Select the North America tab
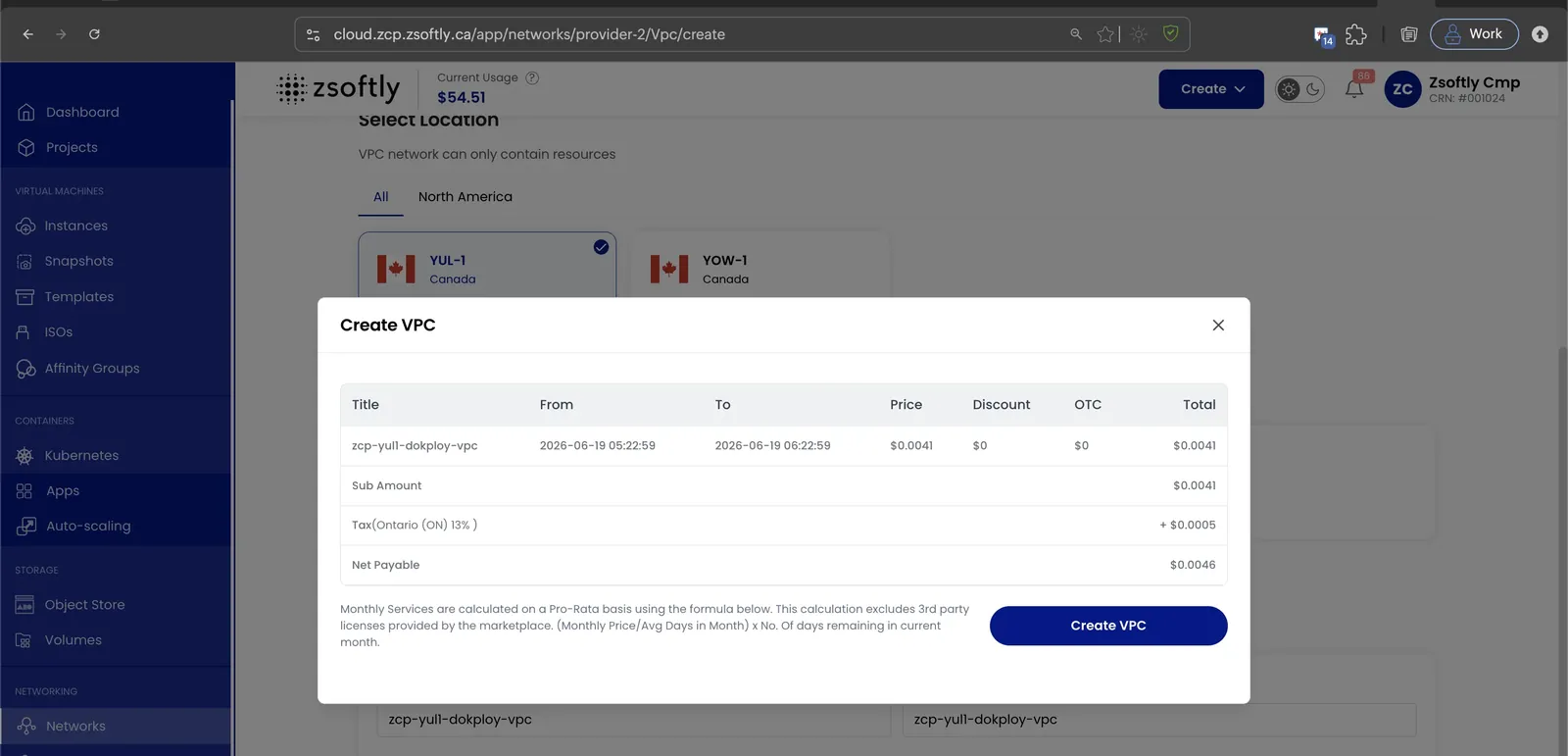1568x756 pixels. click(465, 197)
